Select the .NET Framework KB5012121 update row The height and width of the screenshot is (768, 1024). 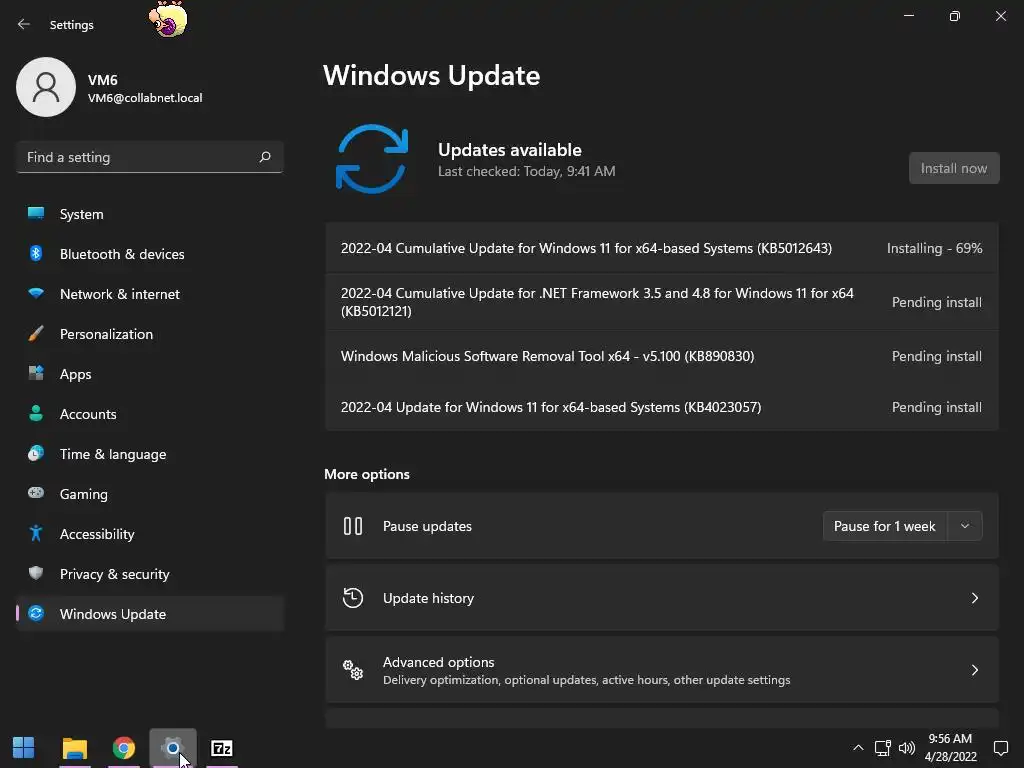coord(662,302)
